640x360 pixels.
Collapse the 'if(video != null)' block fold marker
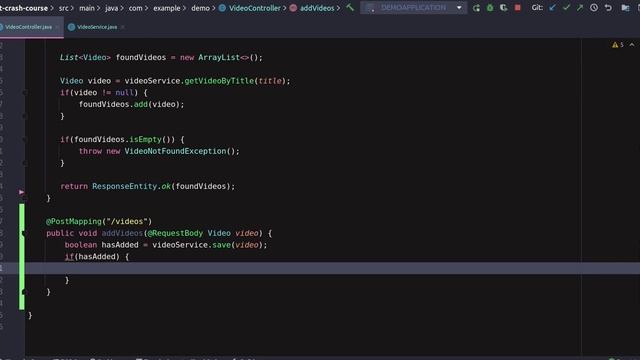(24, 93)
